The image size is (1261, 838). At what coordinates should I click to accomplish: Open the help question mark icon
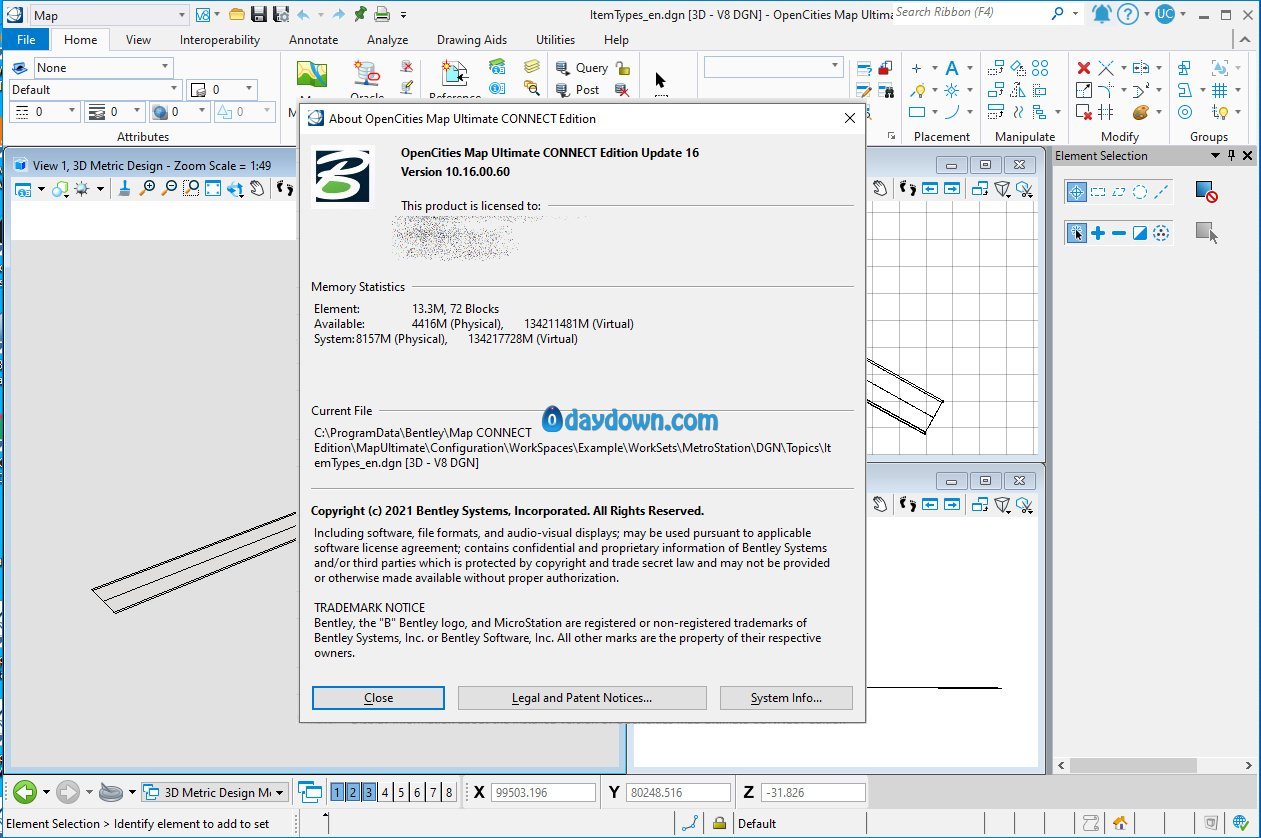[1128, 14]
